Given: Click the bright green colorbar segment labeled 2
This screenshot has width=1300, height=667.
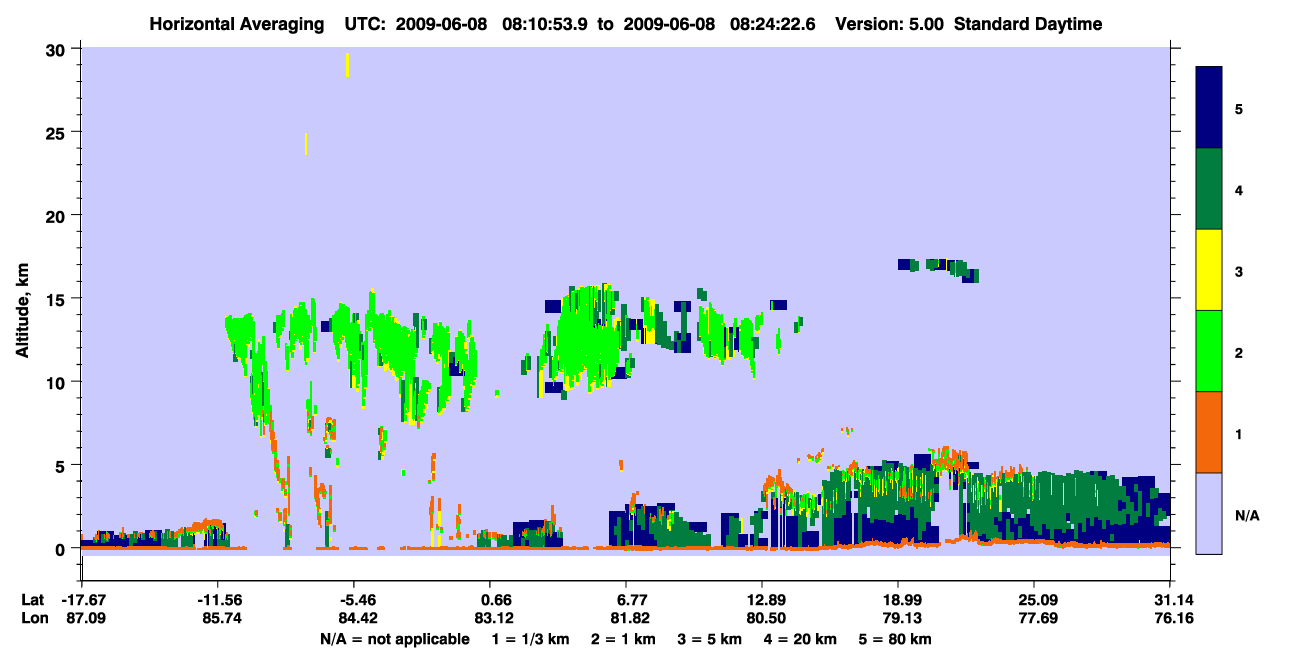Looking at the screenshot, I should click(x=1210, y=351).
